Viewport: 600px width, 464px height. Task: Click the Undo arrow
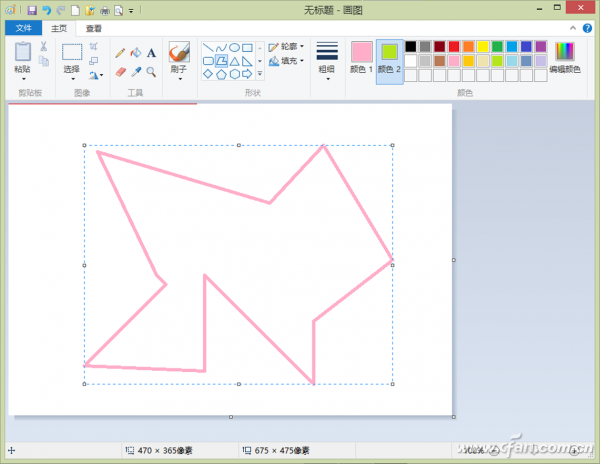47,10
